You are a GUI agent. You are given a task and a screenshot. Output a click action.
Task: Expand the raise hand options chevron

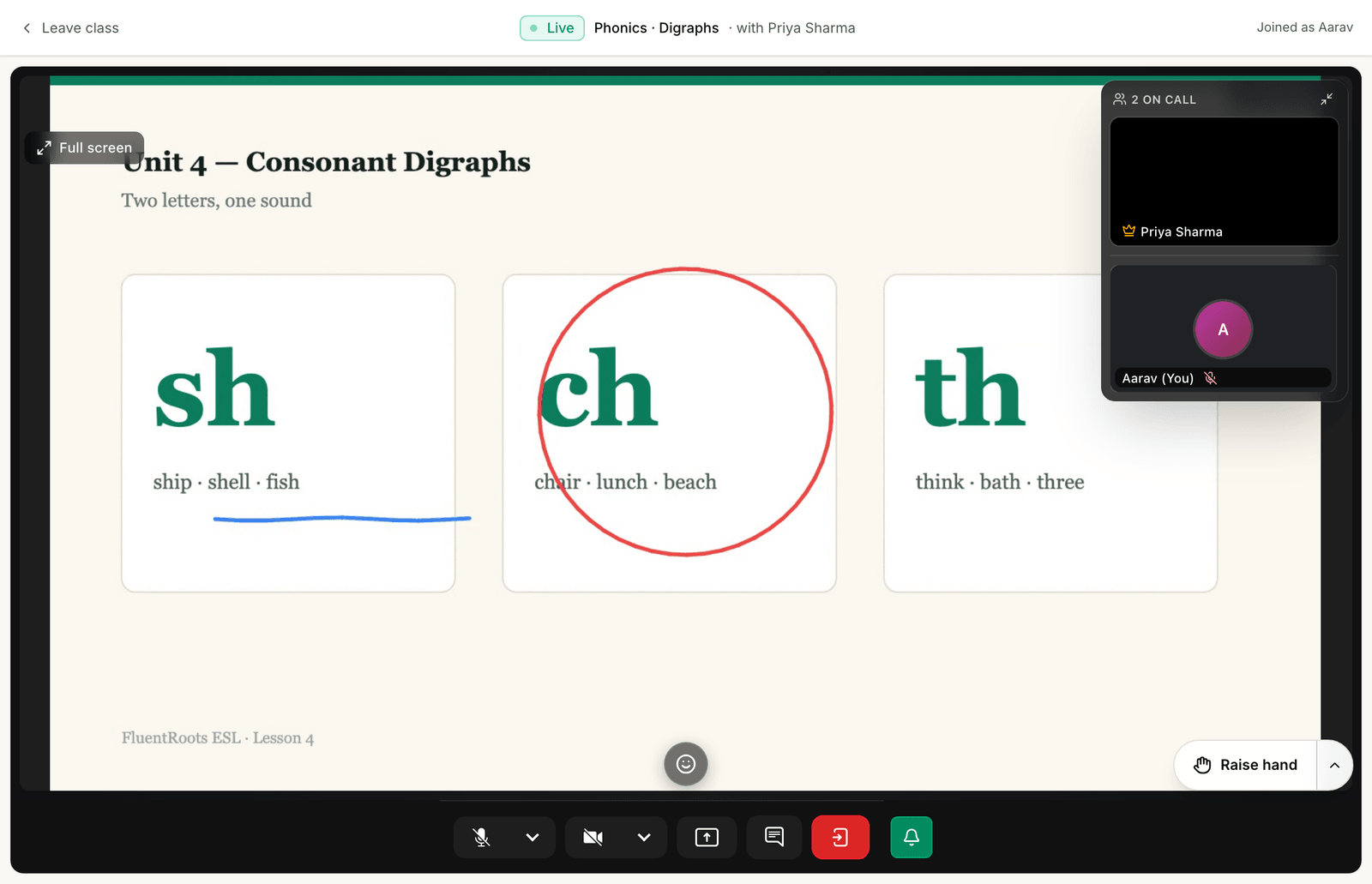pyautogui.click(x=1335, y=765)
